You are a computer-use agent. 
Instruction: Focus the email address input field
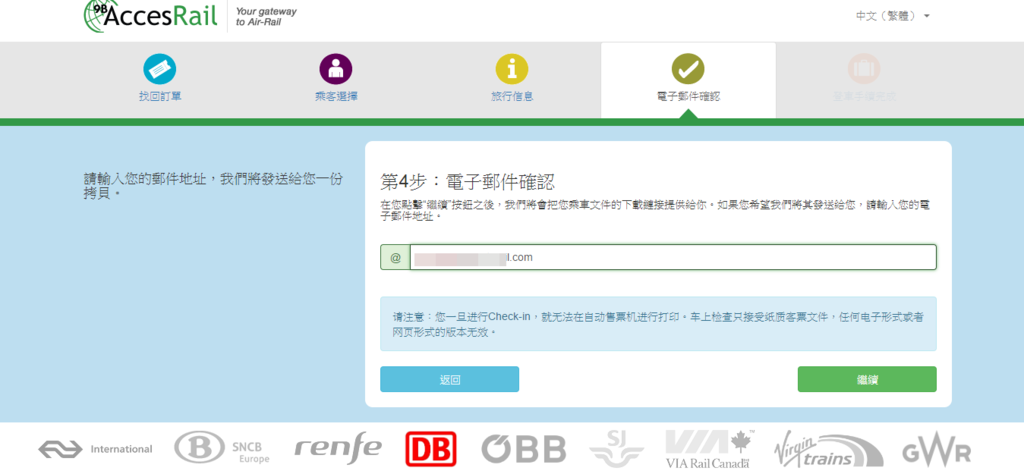[673, 257]
